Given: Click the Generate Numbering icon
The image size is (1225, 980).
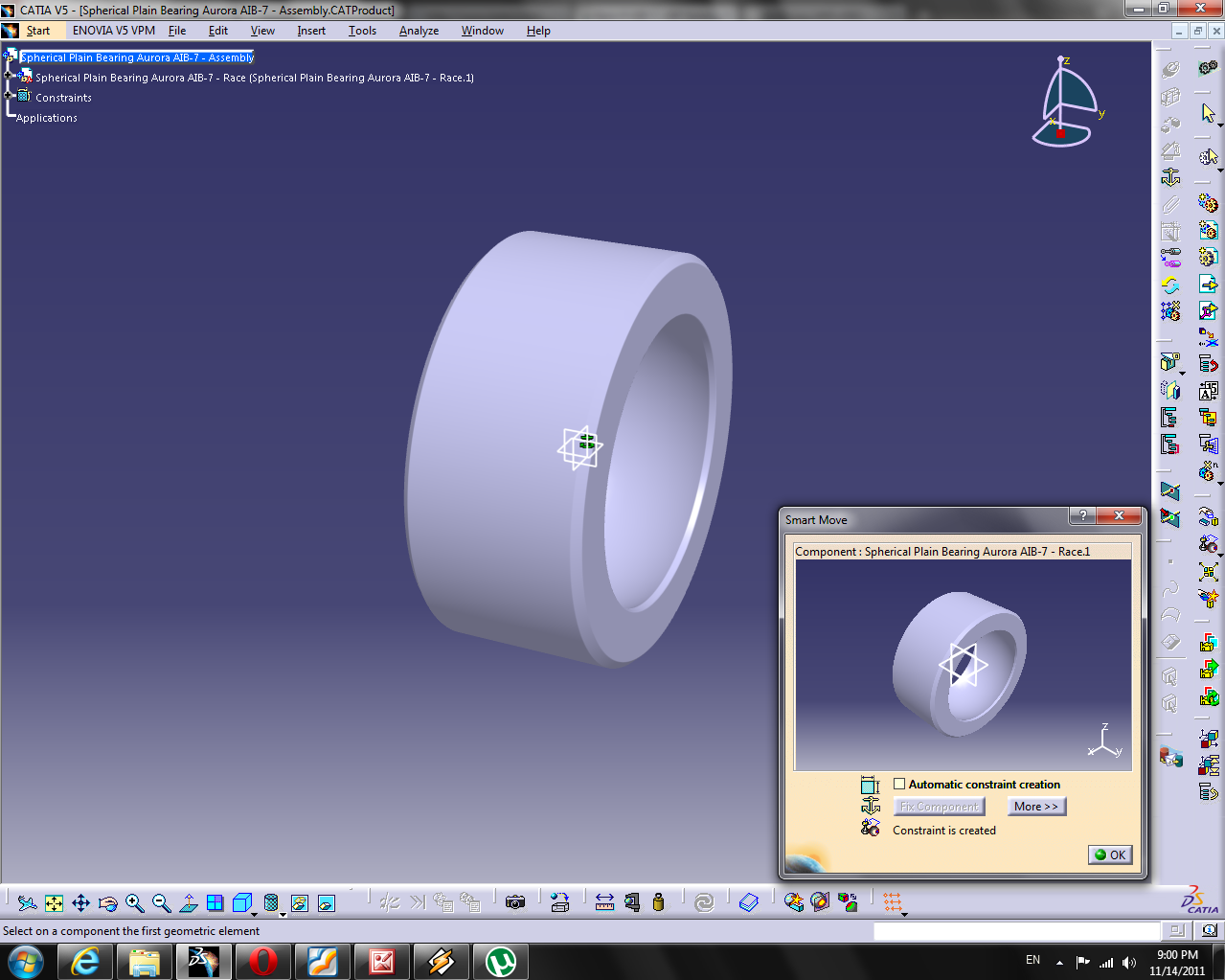Looking at the screenshot, I should [1208, 391].
